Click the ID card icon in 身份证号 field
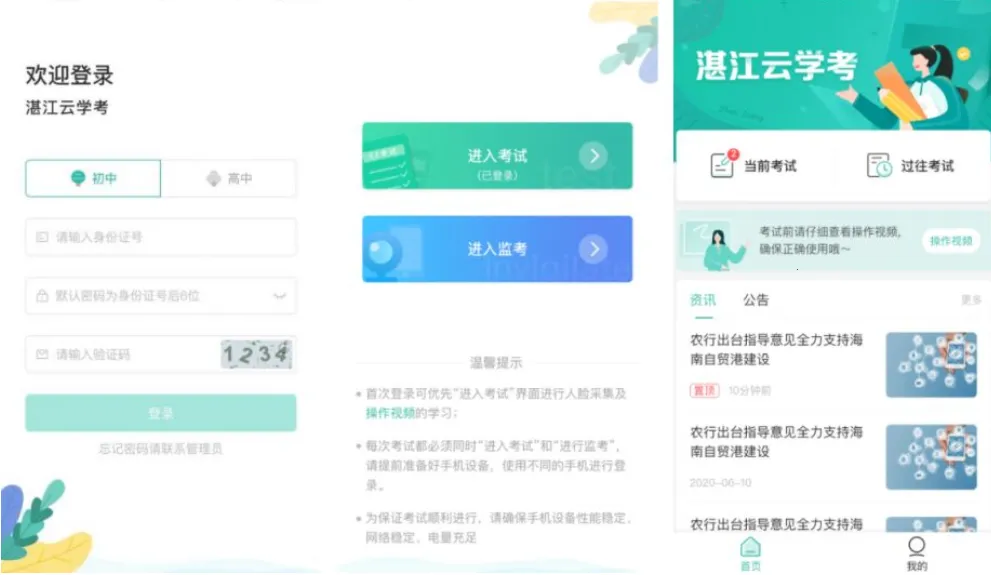Viewport: 991px width, 575px height. (42, 237)
